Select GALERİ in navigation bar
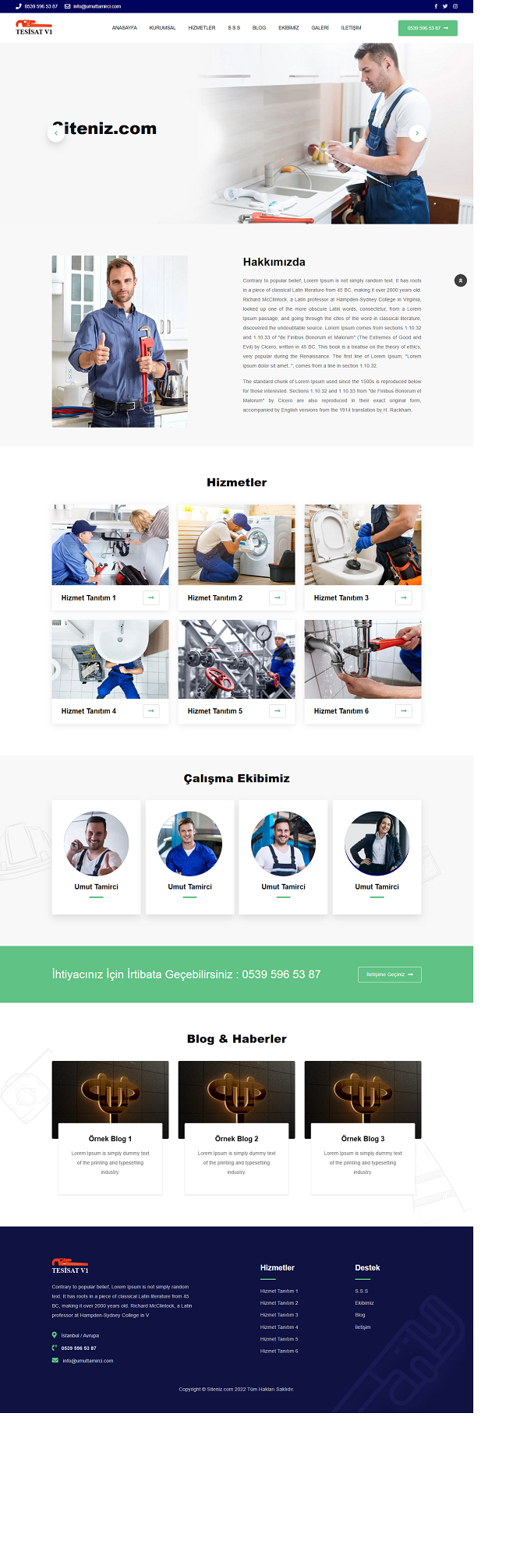The image size is (520, 1568). (320, 28)
